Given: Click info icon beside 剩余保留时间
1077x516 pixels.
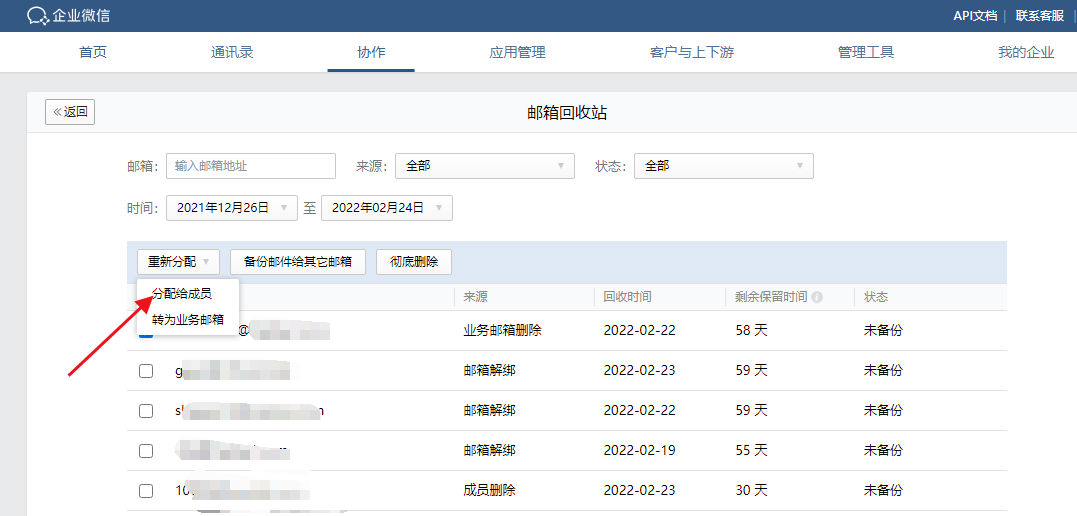Looking at the screenshot, I should pos(817,297).
